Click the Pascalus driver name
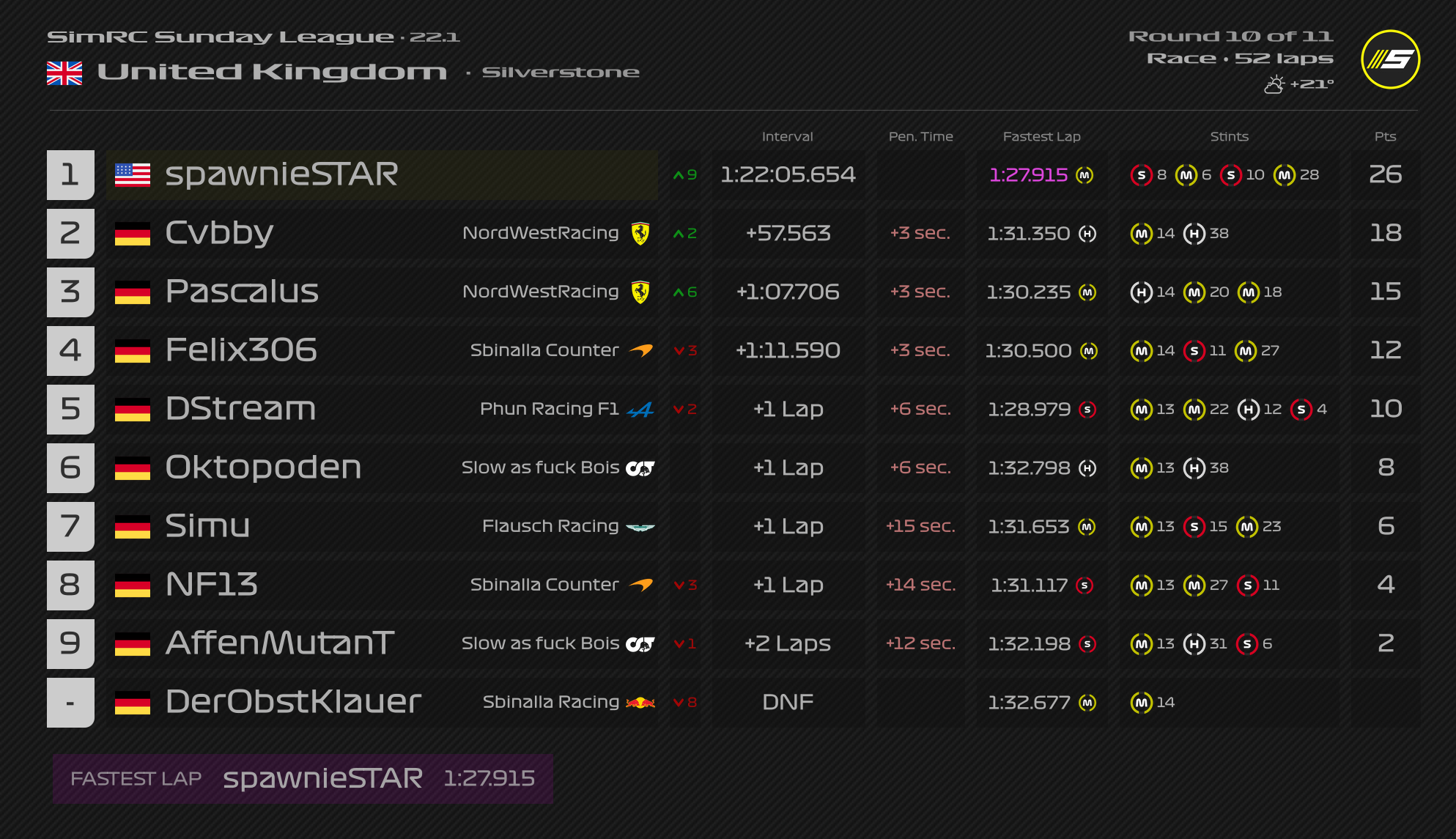 pos(242,292)
